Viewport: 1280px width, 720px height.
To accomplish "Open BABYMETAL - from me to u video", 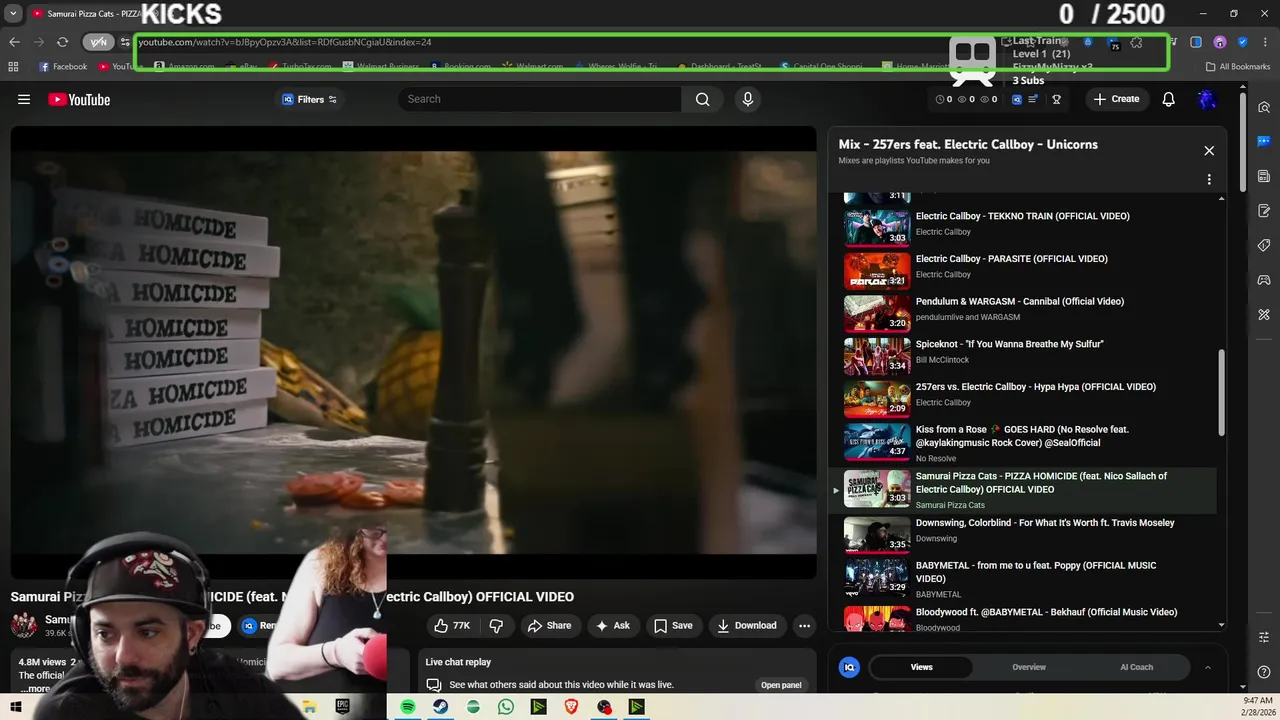I will [x=1030, y=578].
